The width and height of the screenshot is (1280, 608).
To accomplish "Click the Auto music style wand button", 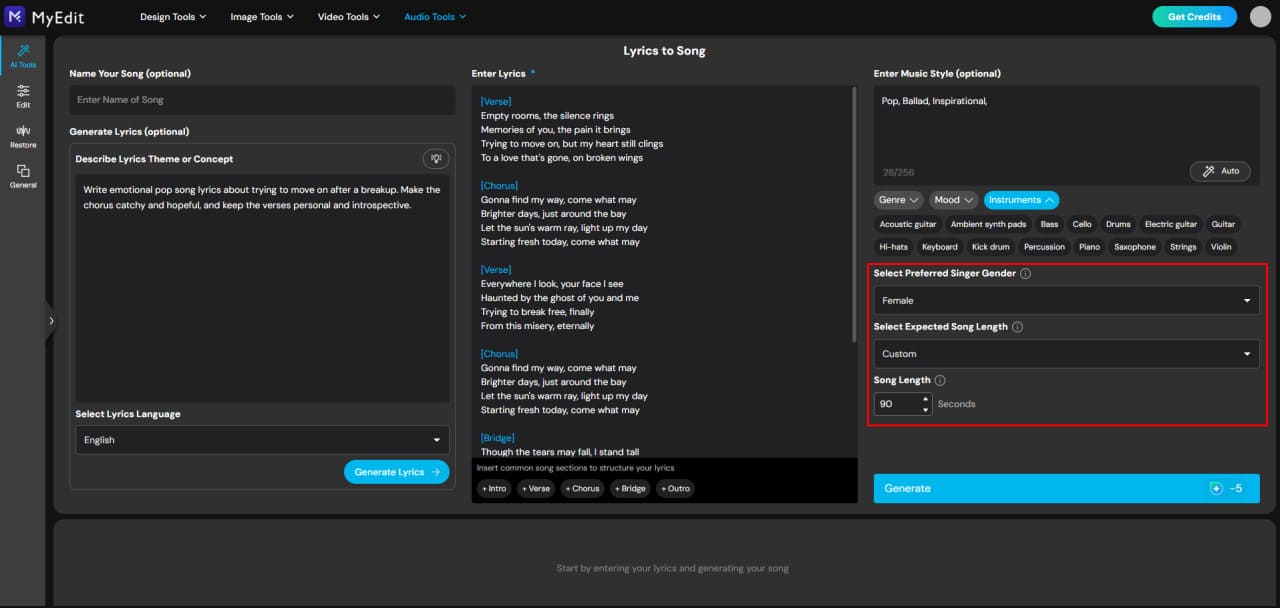I will pos(1219,170).
